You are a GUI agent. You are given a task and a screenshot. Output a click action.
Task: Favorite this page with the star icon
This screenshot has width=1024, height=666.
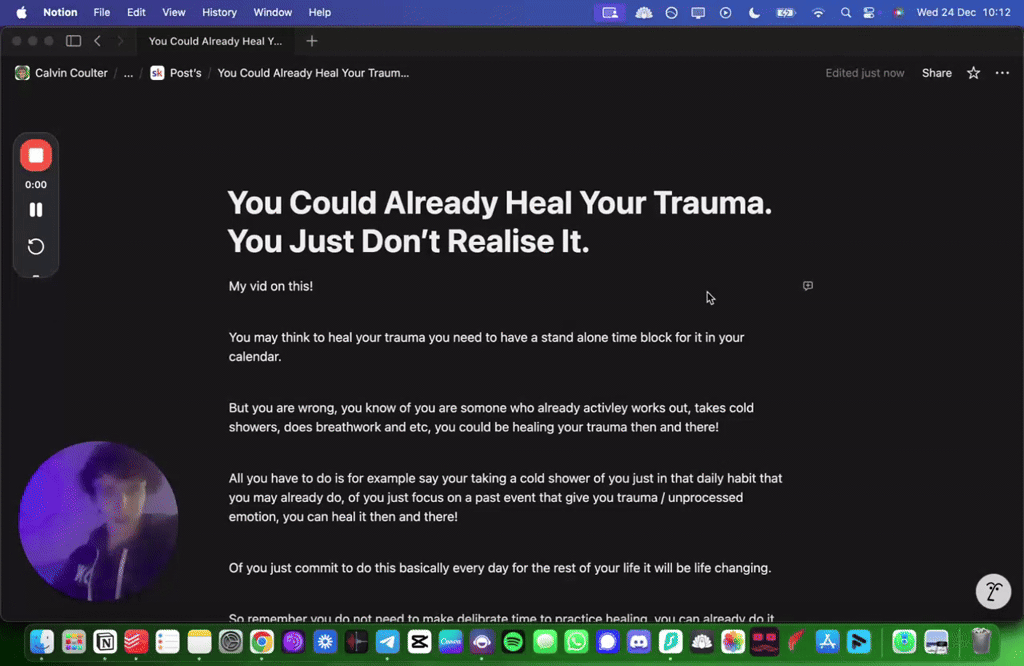[972, 72]
